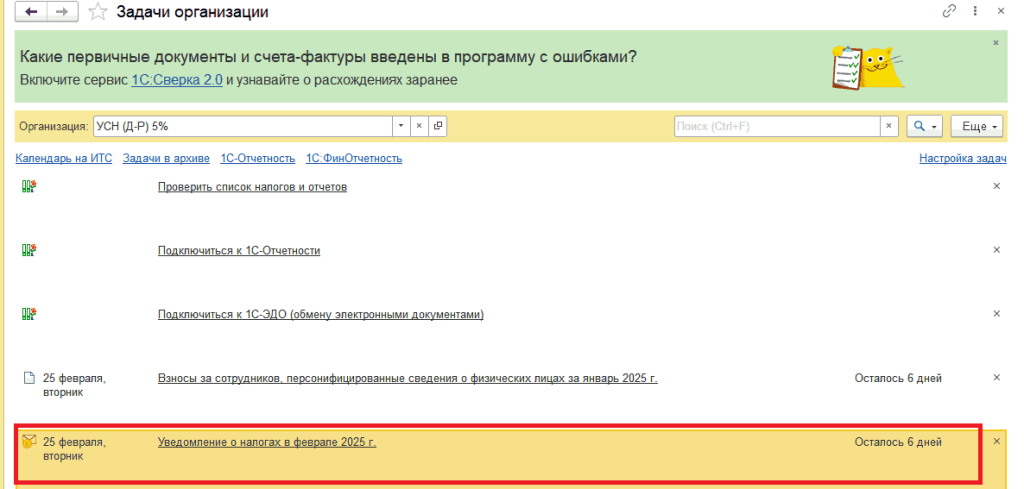Open task Подключиться к 1С-ЭДО
1024x489 pixels.
321,315
